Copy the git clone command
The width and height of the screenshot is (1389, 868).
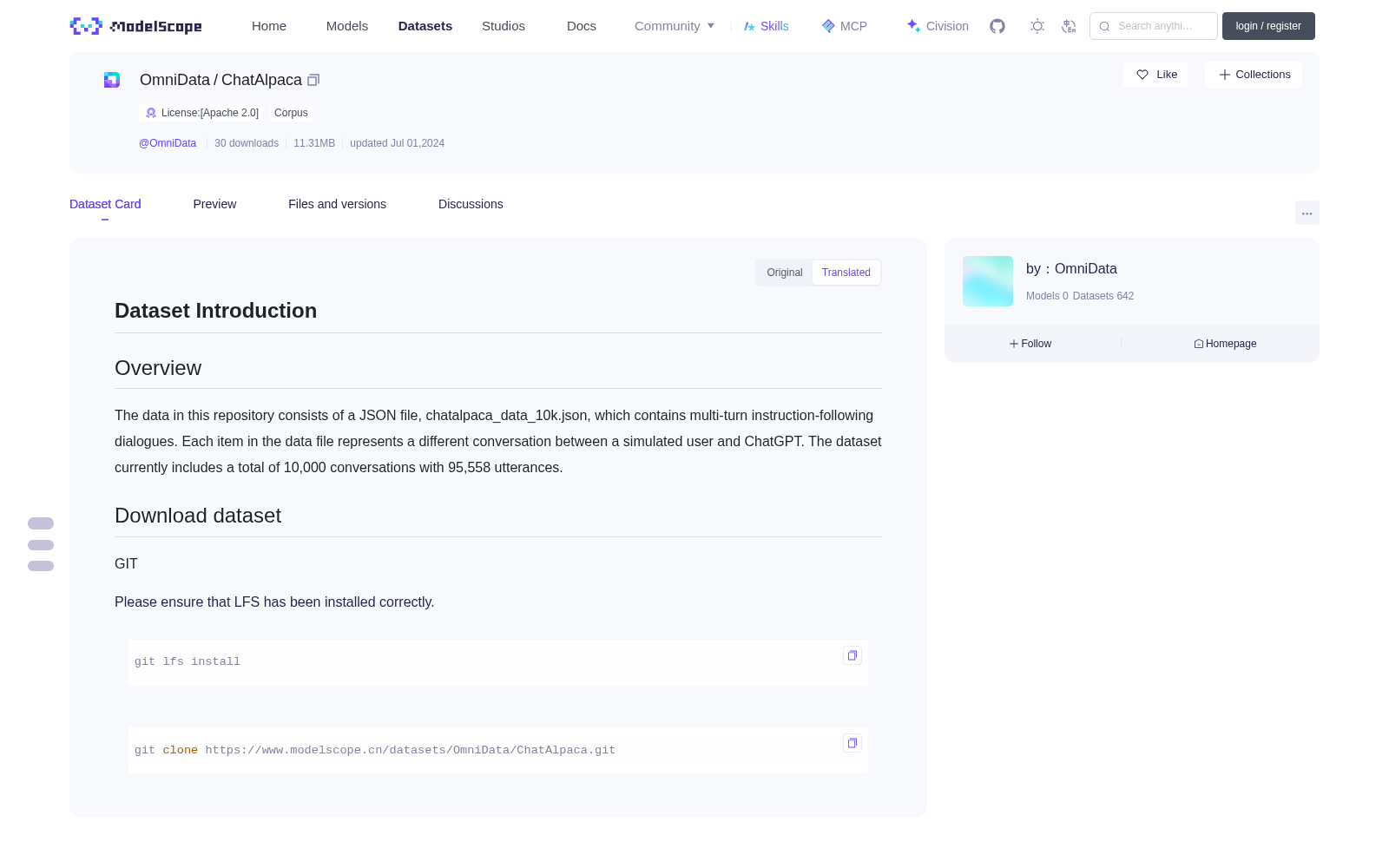point(852,743)
